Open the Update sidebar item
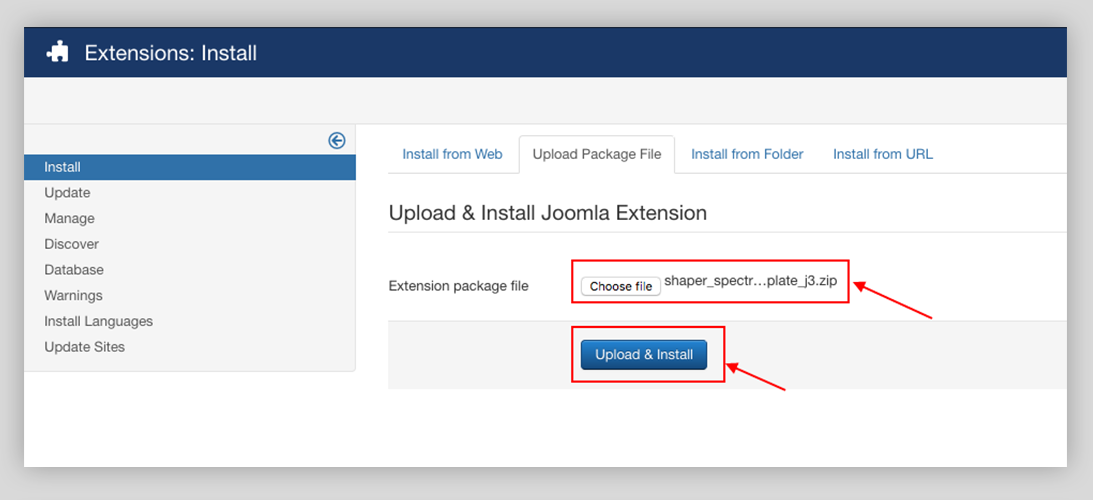Image resolution: width=1093 pixels, height=500 pixels. click(x=67, y=193)
